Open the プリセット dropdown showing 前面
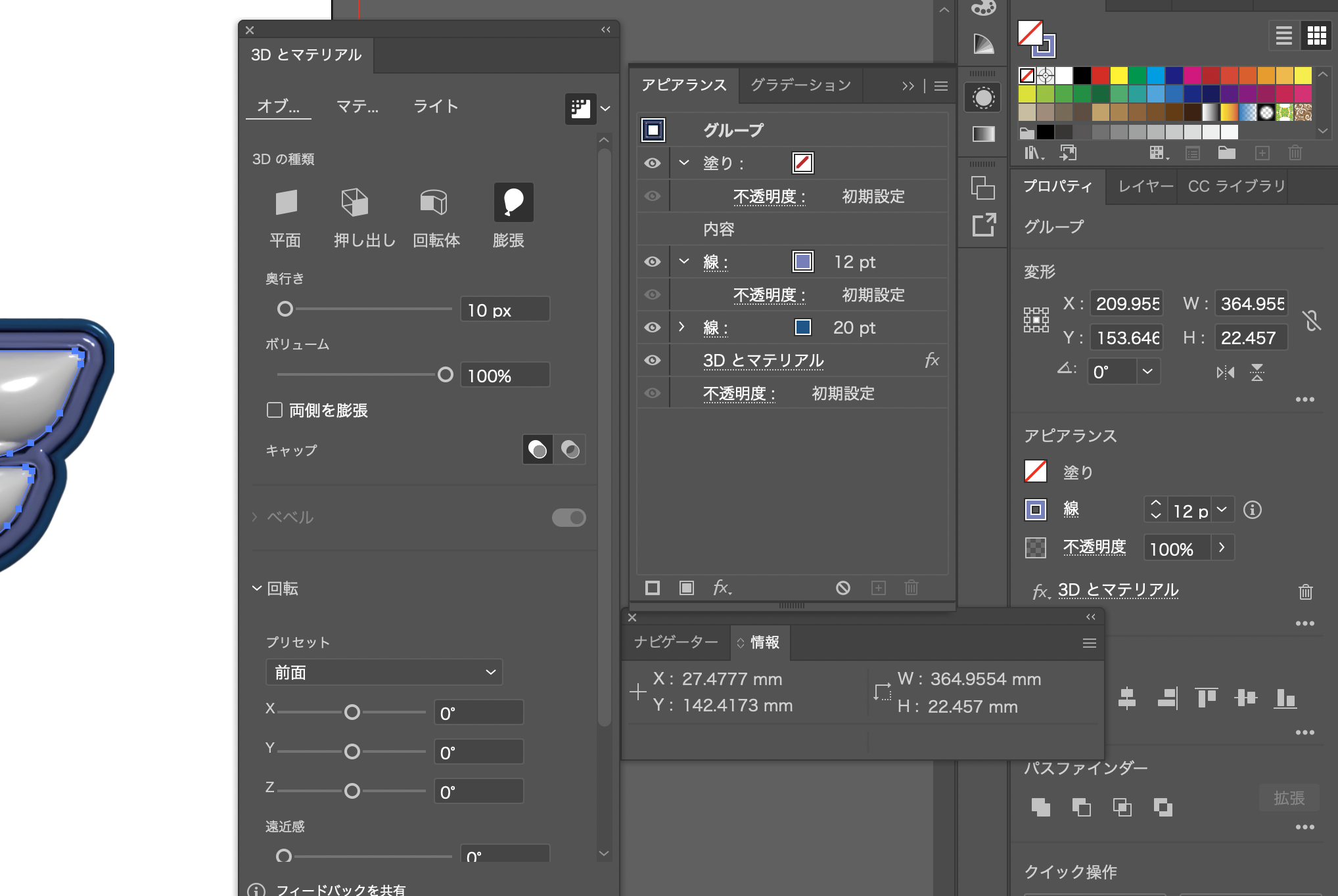Image resolution: width=1338 pixels, height=896 pixels. click(x=384, y=671)
